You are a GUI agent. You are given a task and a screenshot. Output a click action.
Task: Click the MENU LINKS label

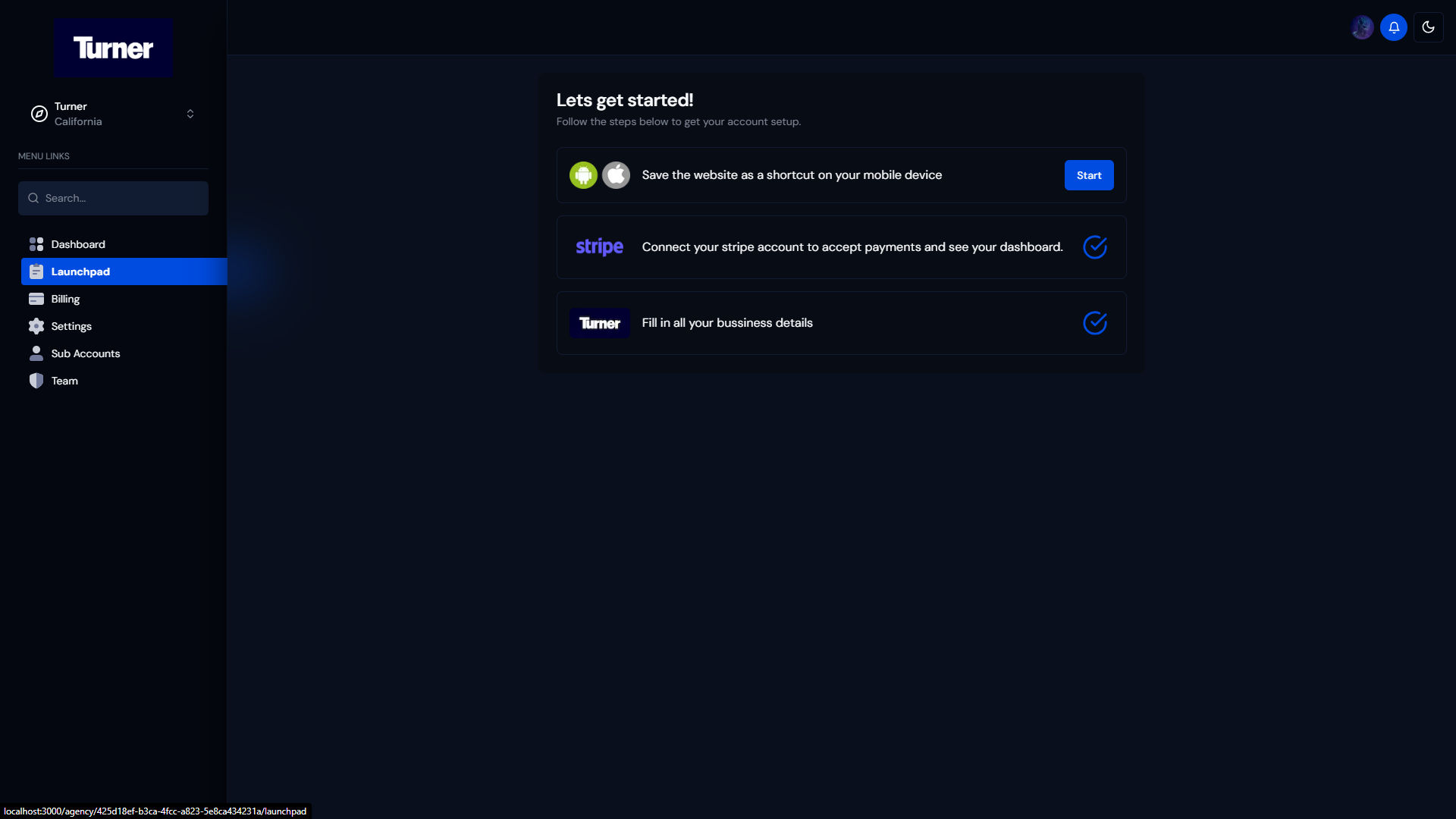pos(44,156)
